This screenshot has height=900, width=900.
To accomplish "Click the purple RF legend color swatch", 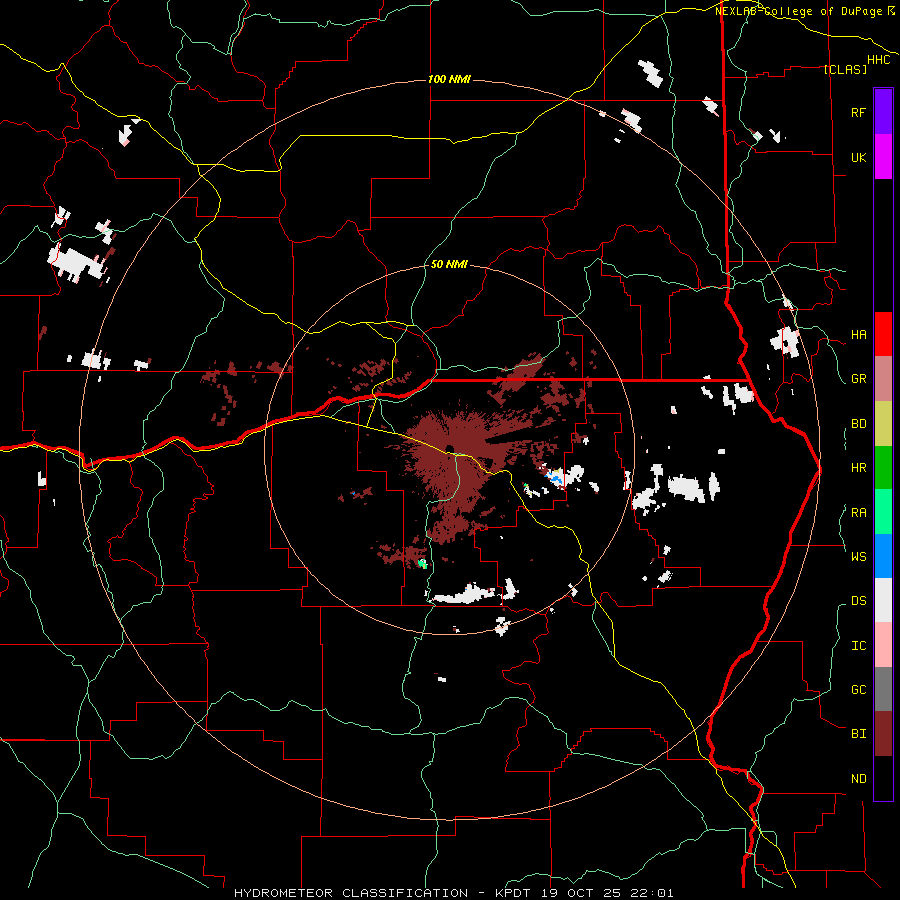I will click(883, 112).
